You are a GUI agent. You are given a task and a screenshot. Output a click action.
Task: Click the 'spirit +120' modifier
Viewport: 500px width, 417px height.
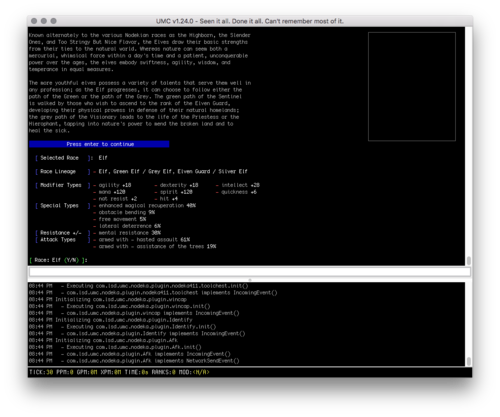pyautogui.click(x=176, y=192)
